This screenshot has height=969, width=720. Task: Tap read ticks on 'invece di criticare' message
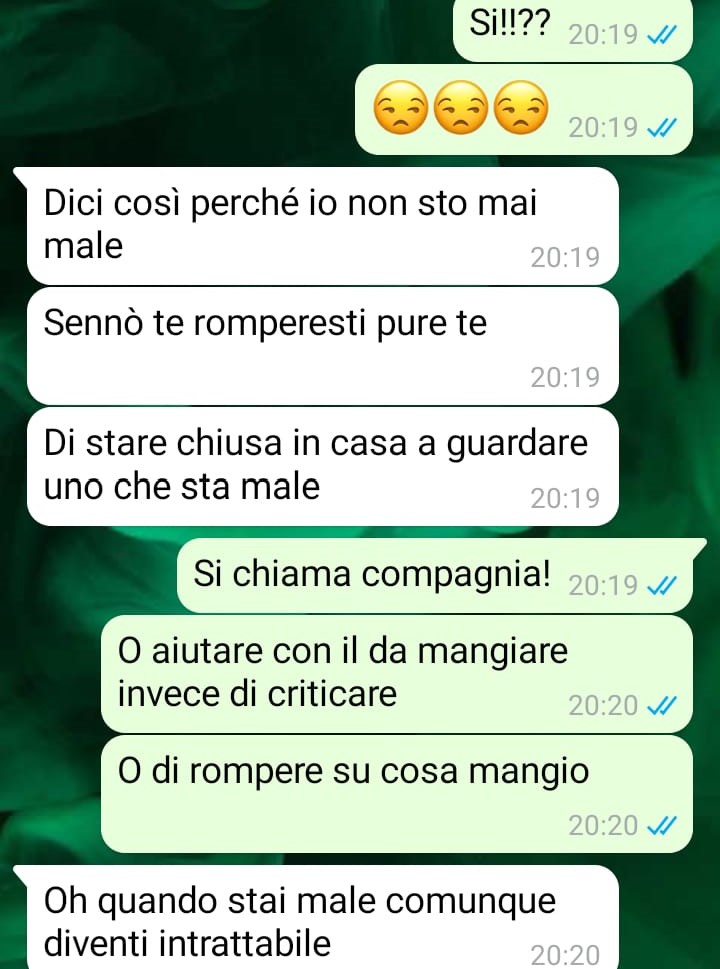pyautogui.click(x=661, y=705)
